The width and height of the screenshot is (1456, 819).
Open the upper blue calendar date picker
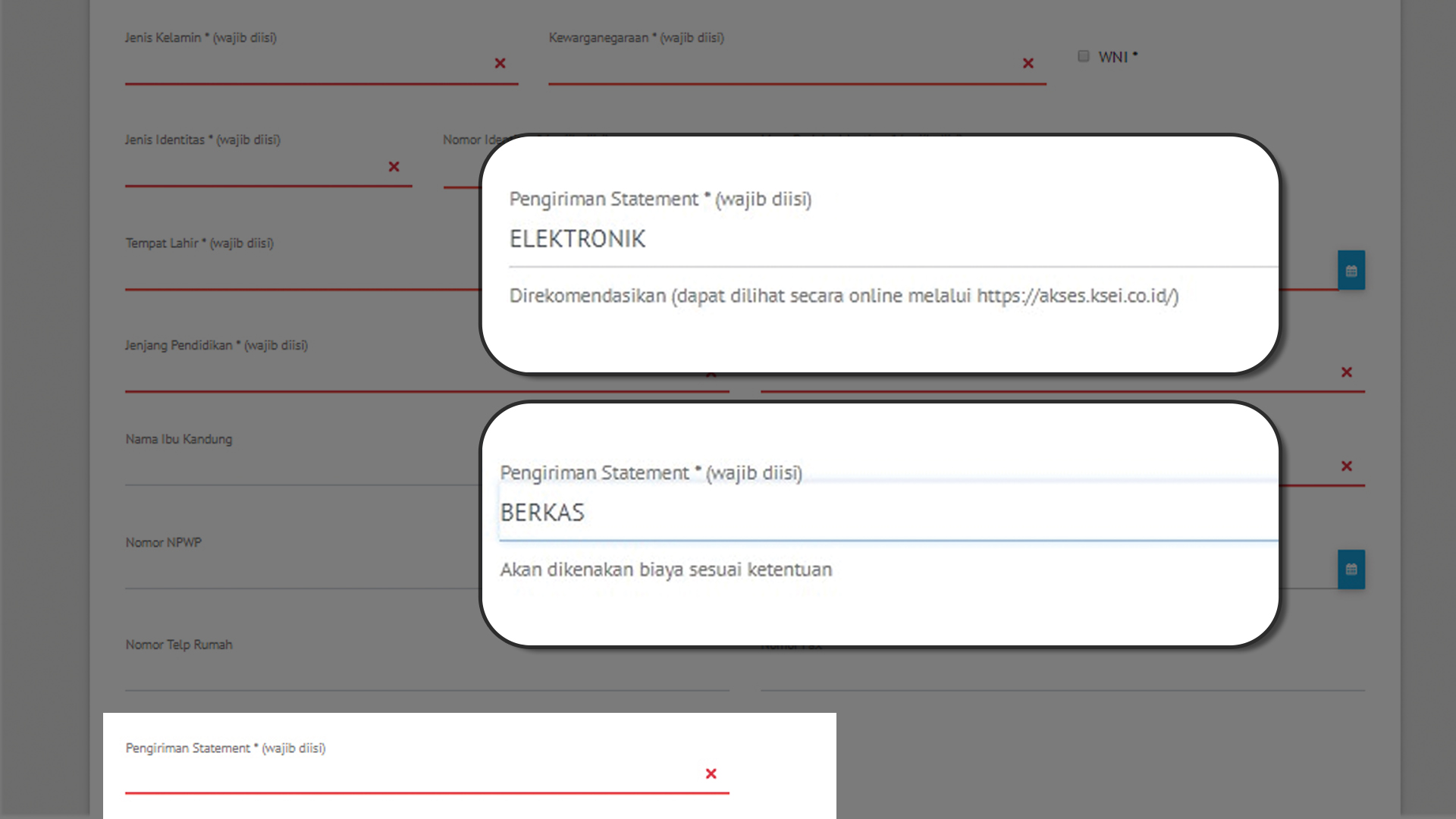point(1351,271)
